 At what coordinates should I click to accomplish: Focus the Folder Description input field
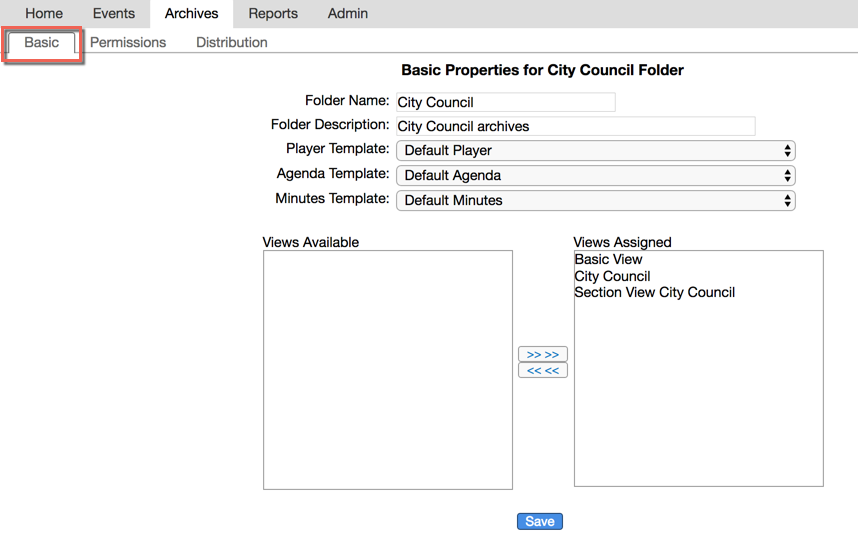[x=575, y=126]
